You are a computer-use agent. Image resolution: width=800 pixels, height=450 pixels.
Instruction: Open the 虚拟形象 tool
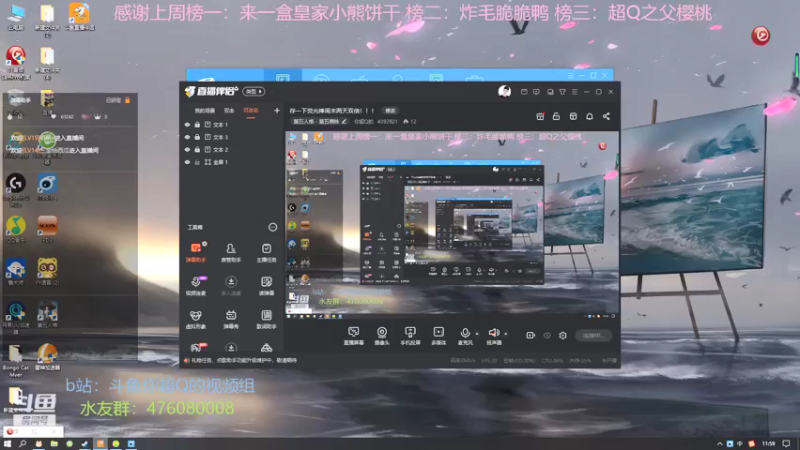pyautogui.click(x=196, y=319)
